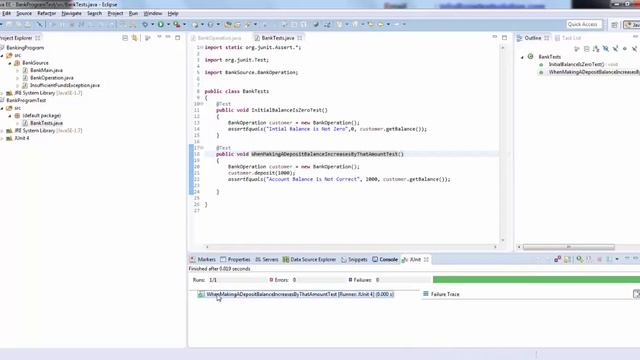640x360 pixels.
Task: Click Rerun Test icon in JUnit toolbar
Action: (580, 260)
